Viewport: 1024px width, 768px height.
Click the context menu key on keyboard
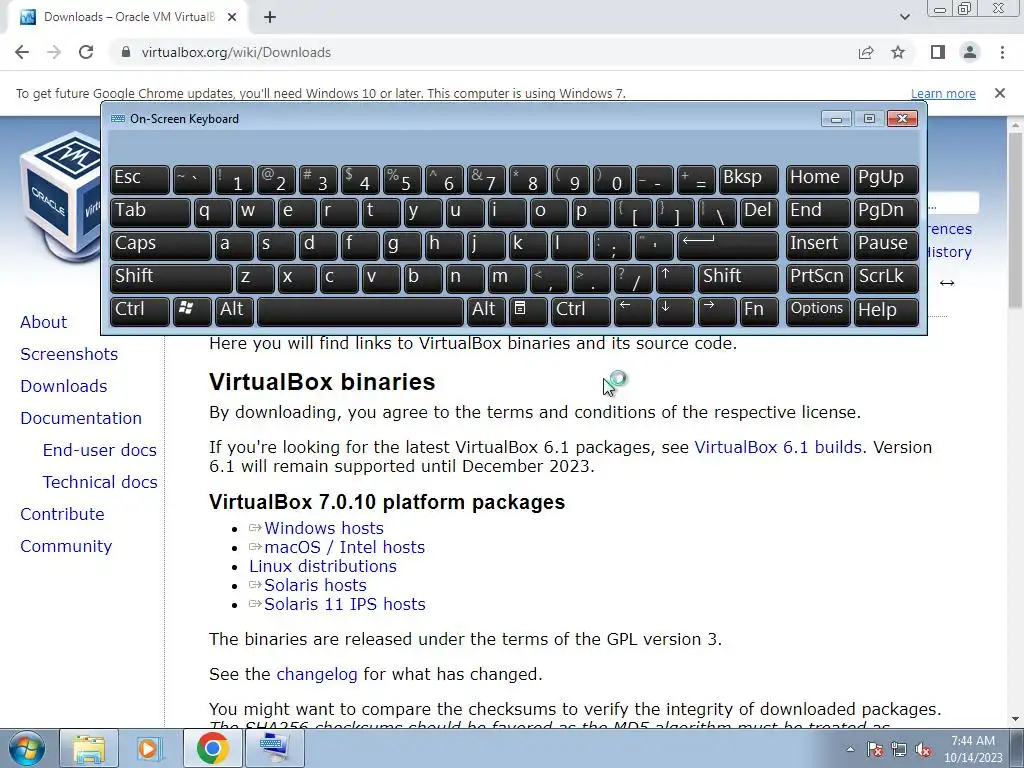pos(528,310)
